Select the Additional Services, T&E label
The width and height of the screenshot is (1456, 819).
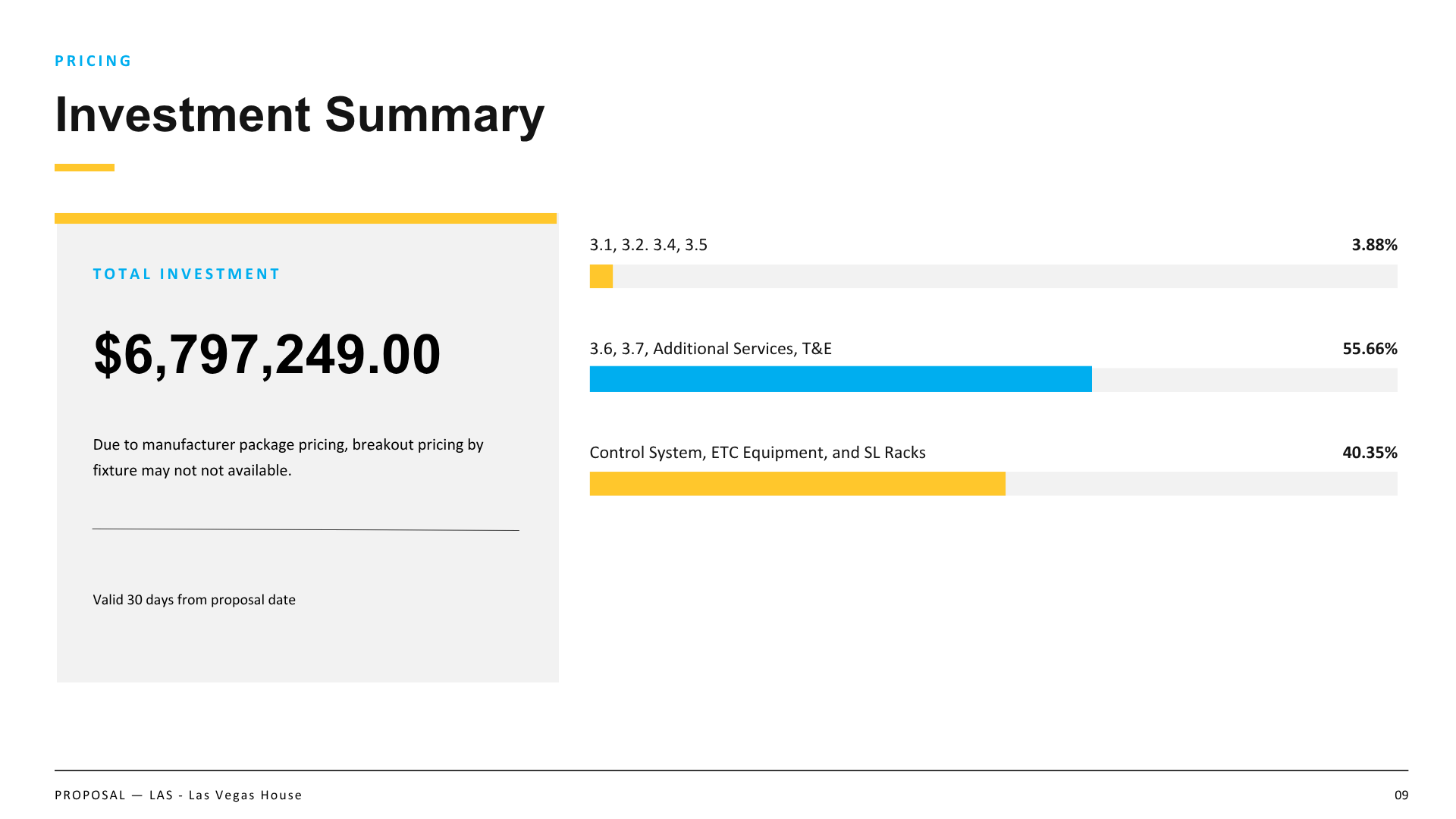coord(711,349)
